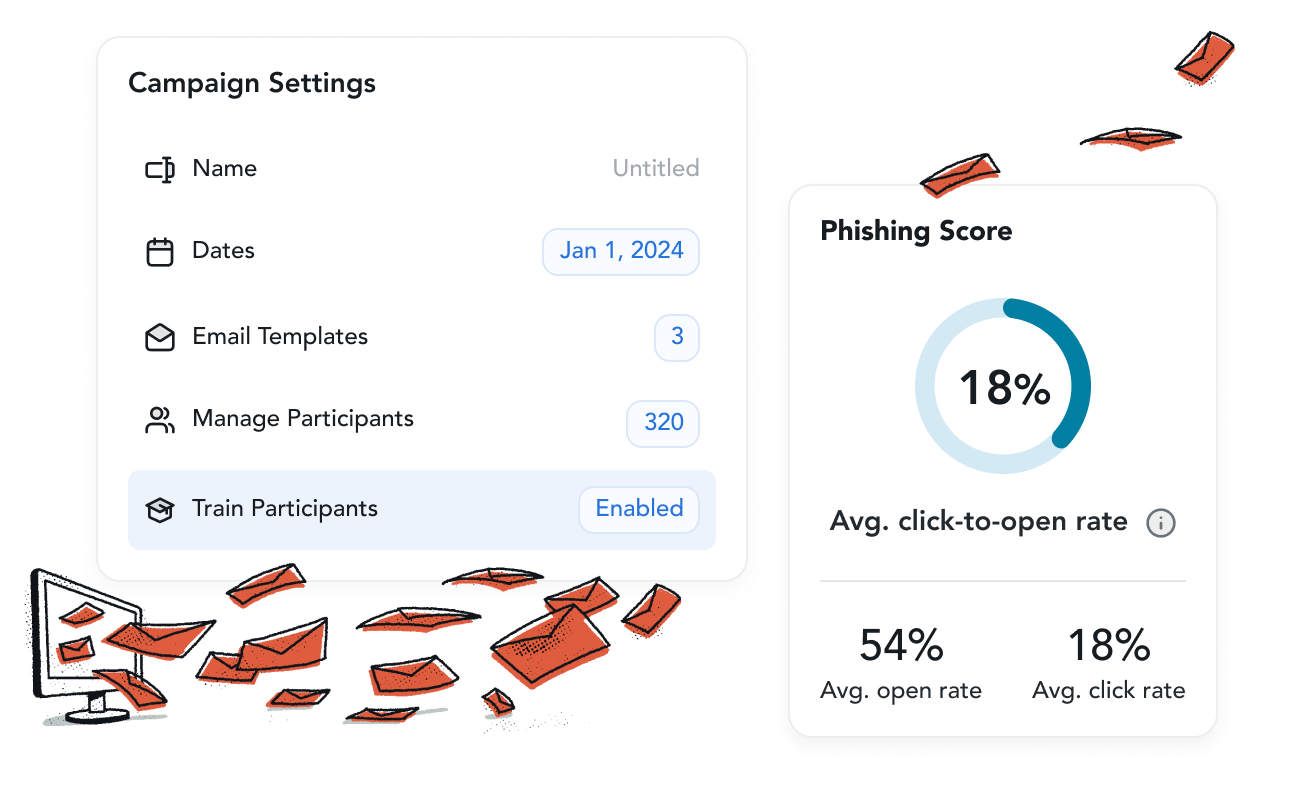
Task: Click the 54% Avg. open rate stat
Action: (x=901, y=663)
